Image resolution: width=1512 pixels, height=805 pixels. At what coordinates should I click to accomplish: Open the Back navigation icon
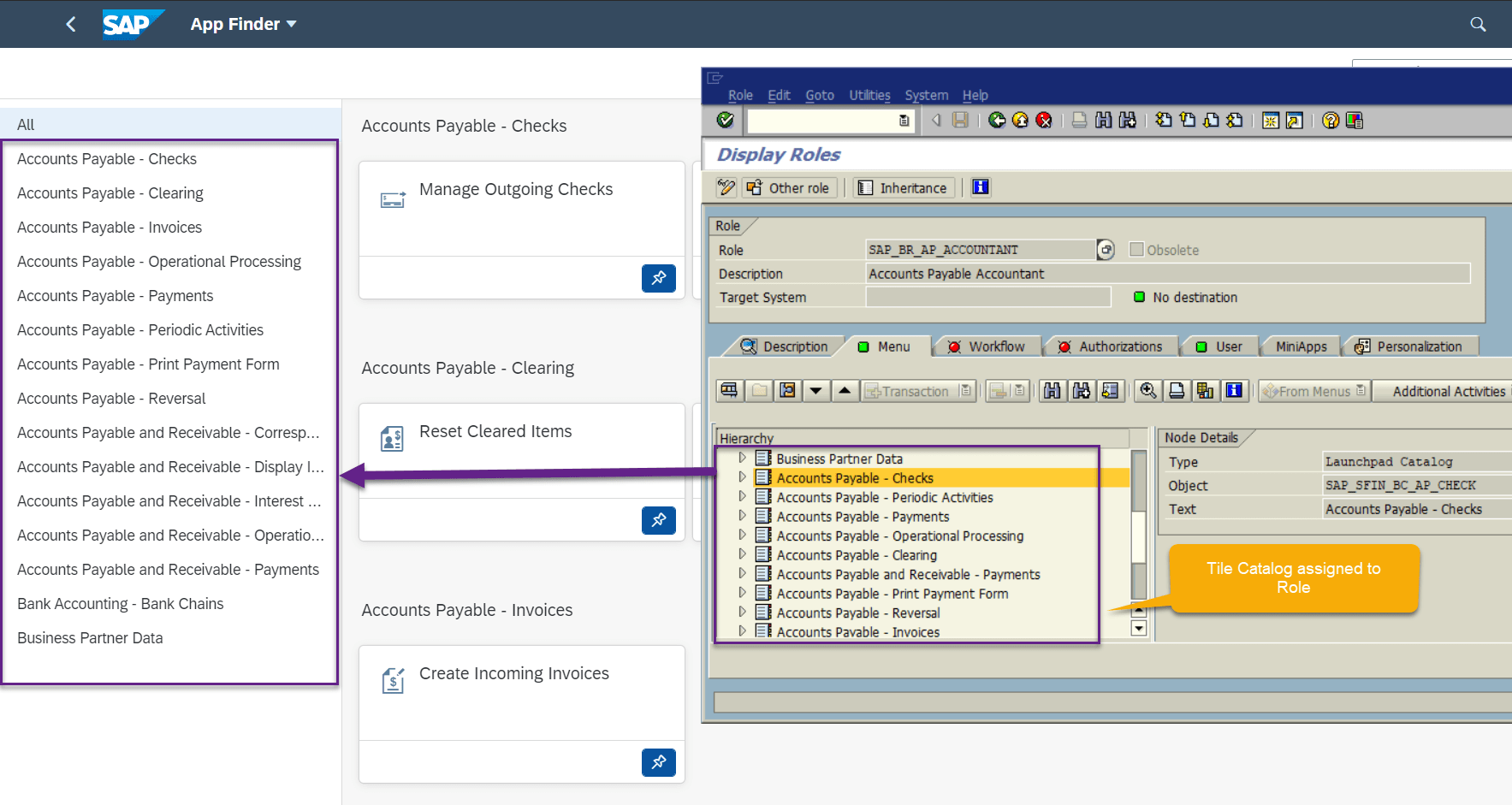[x=996, y=121]
